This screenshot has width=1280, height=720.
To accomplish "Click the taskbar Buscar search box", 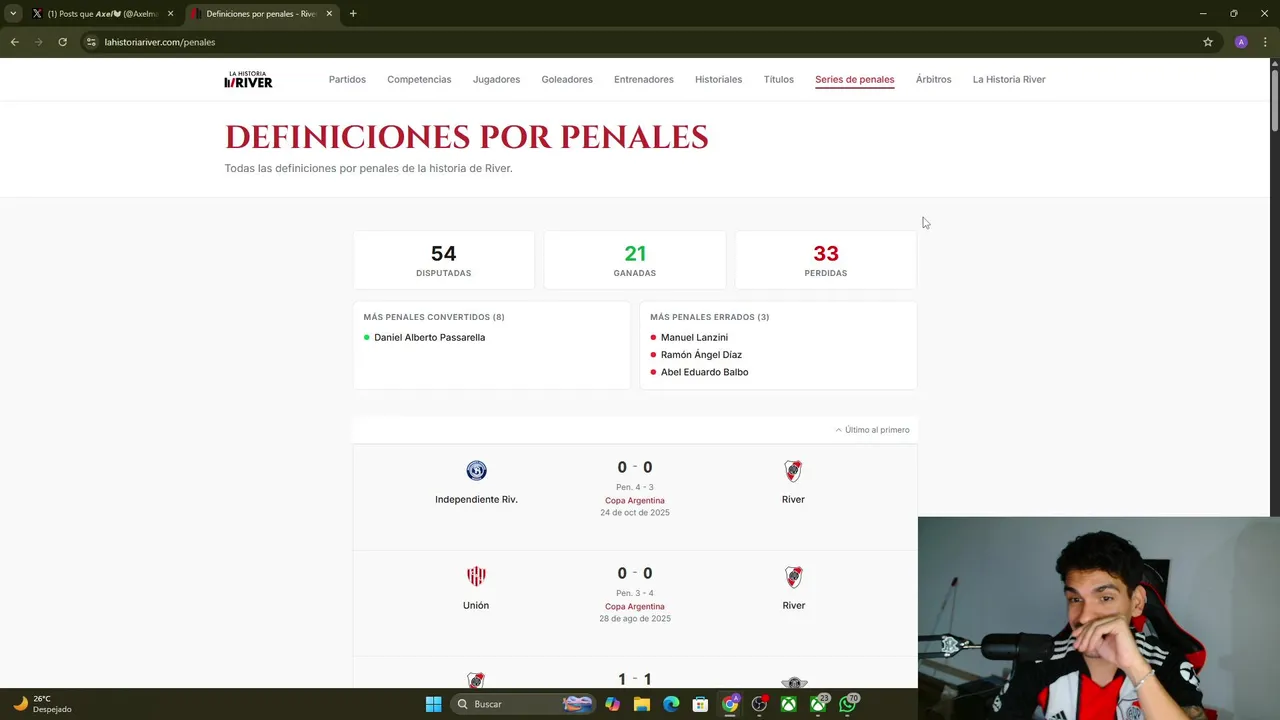I will (x=522, y=704).
